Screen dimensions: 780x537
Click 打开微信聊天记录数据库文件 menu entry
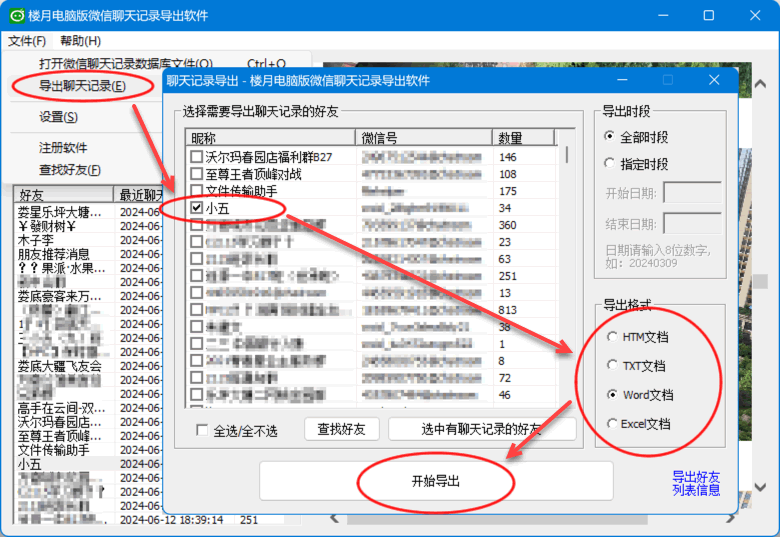tap(126, 64)
